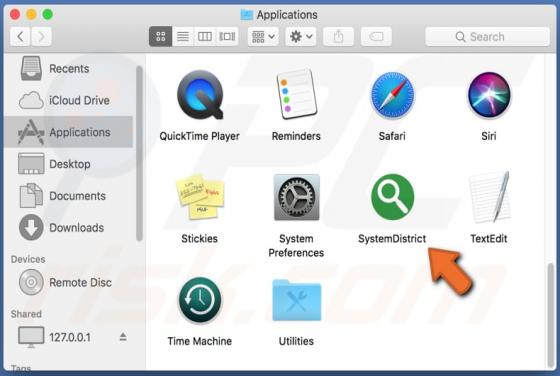The width and height of the screenshot is (560, 376).
Task: Minimize the window with yellow button
Action: [x=31, y=14]
